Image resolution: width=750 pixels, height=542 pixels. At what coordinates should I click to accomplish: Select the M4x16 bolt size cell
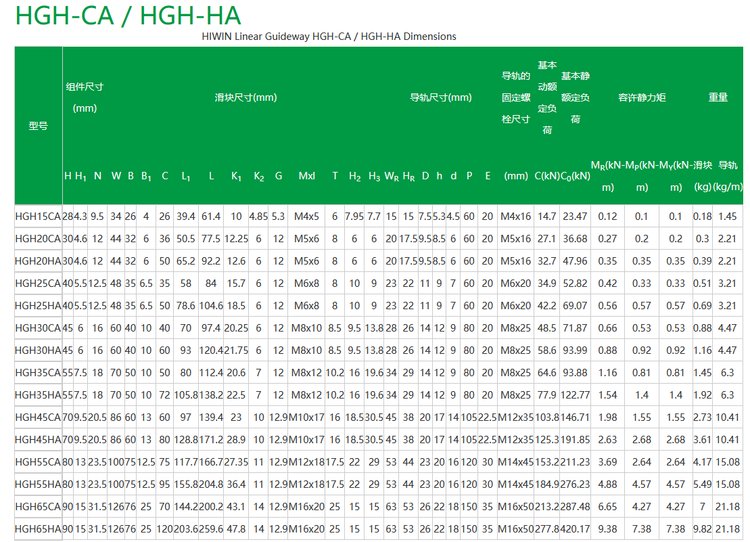point(516,215)
